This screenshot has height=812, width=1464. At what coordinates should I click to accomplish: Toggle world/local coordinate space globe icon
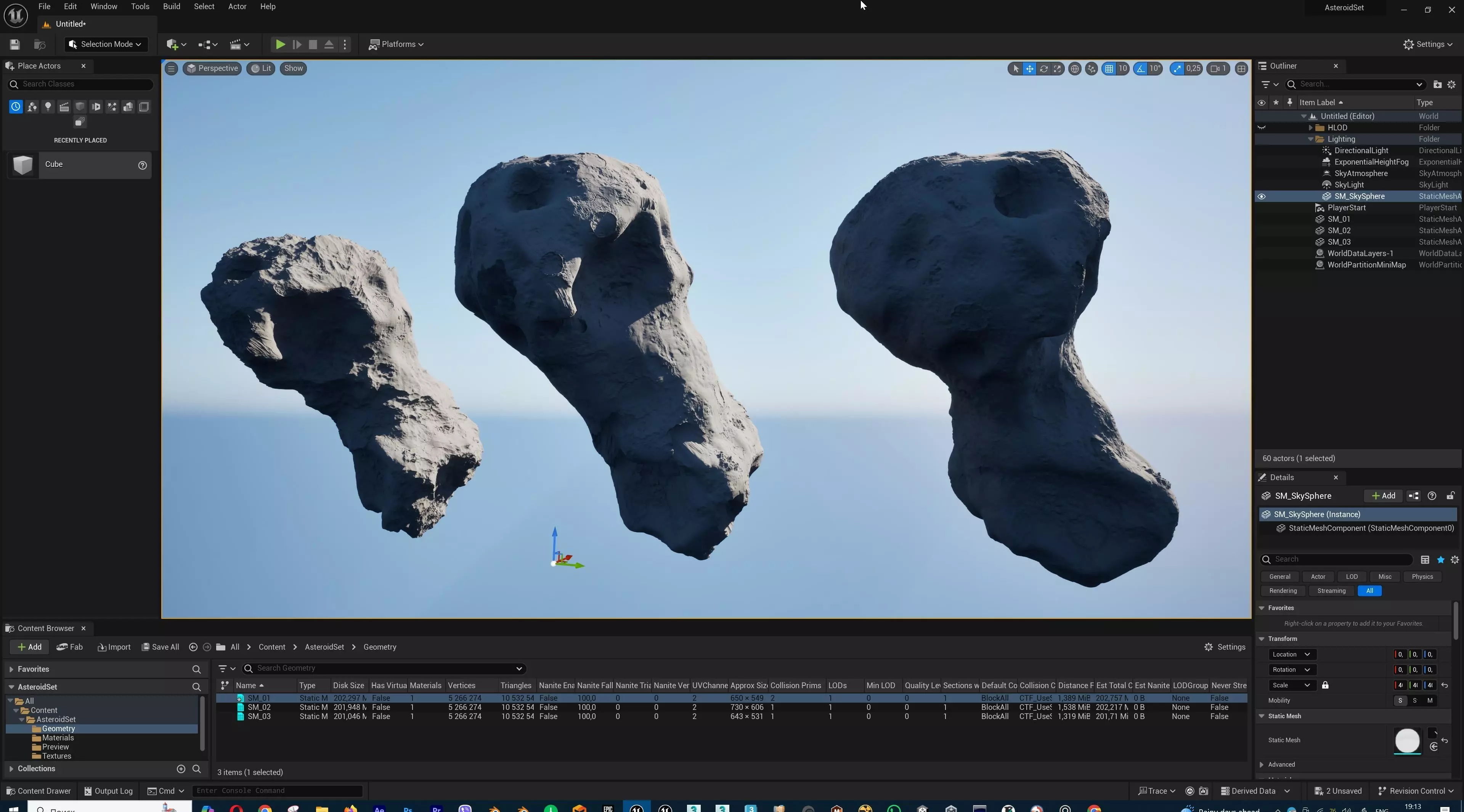1074,69
